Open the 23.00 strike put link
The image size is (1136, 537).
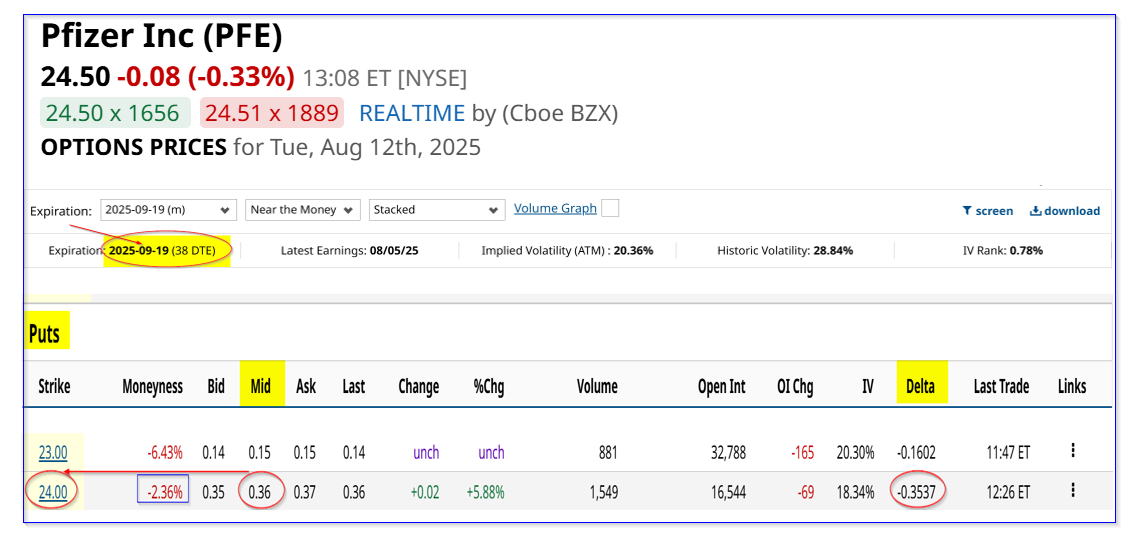pos(53,453)
